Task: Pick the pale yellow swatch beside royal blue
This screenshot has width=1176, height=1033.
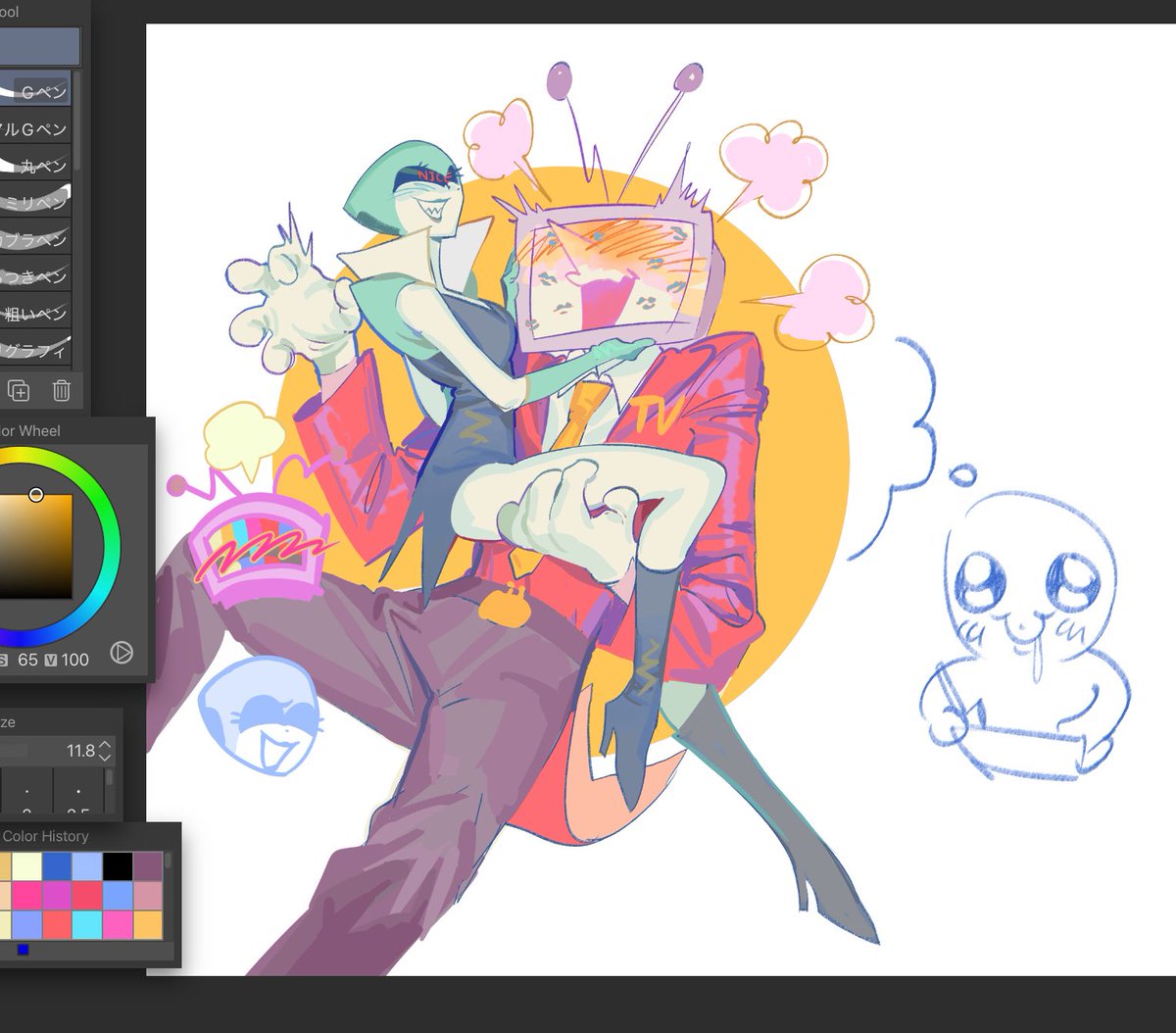Action: (x=26, y=866)
